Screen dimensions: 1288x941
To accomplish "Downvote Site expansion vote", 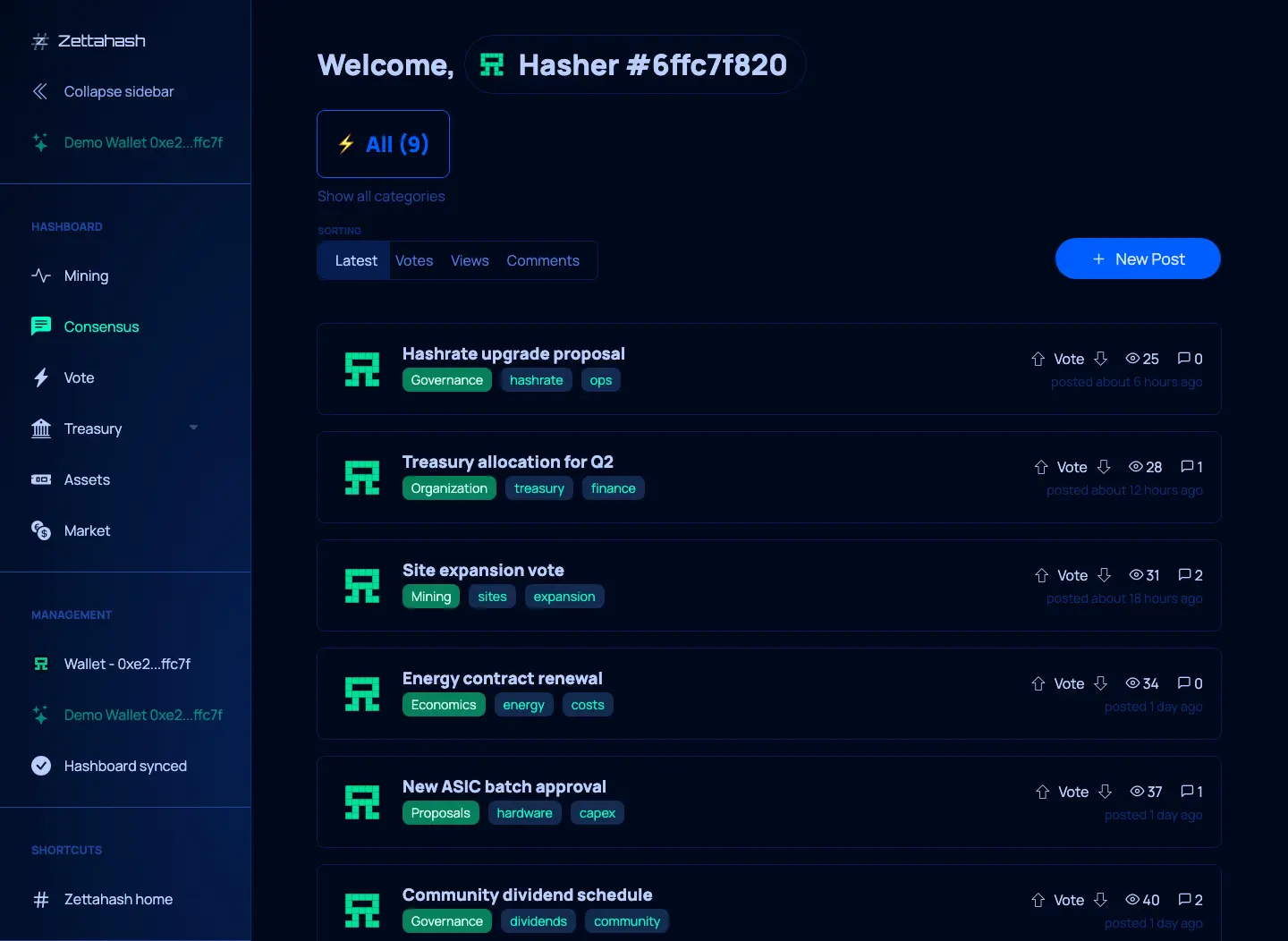I will (1105, 575).
